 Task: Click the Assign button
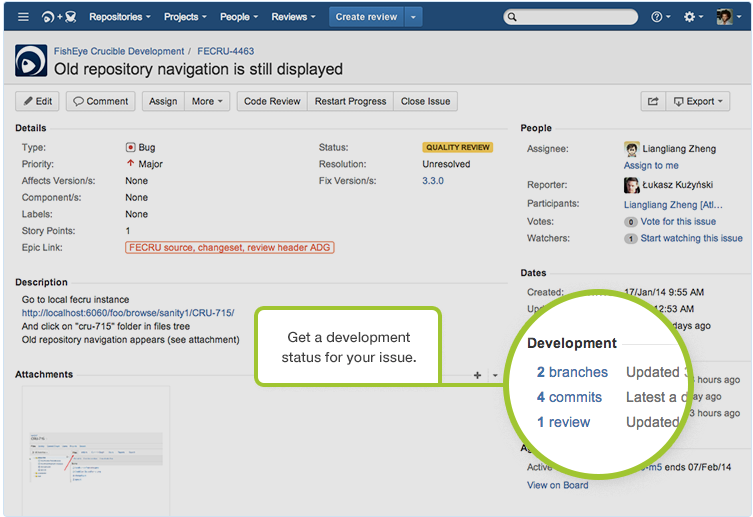click(163, 101)
